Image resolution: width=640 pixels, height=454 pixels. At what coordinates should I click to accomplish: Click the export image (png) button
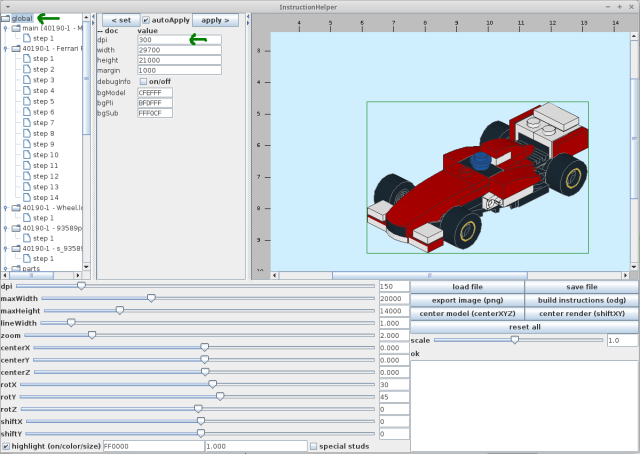pyautogui.click(x=467, y=299)
